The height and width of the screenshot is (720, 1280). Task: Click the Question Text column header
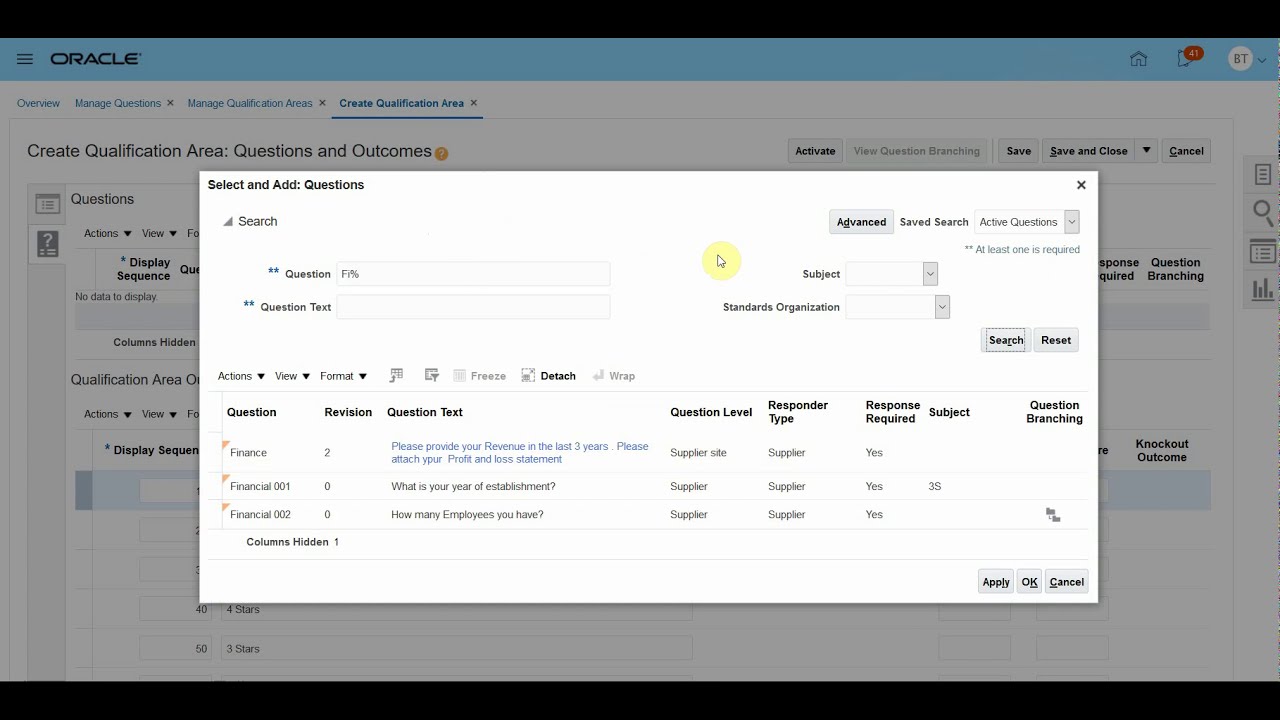click(425, 412)
